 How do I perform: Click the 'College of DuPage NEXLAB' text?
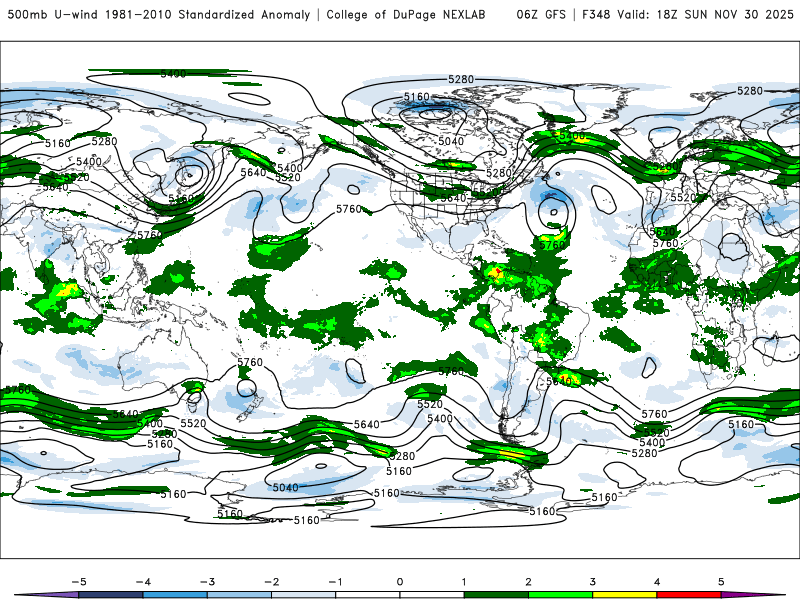click(x=406, y=14)
